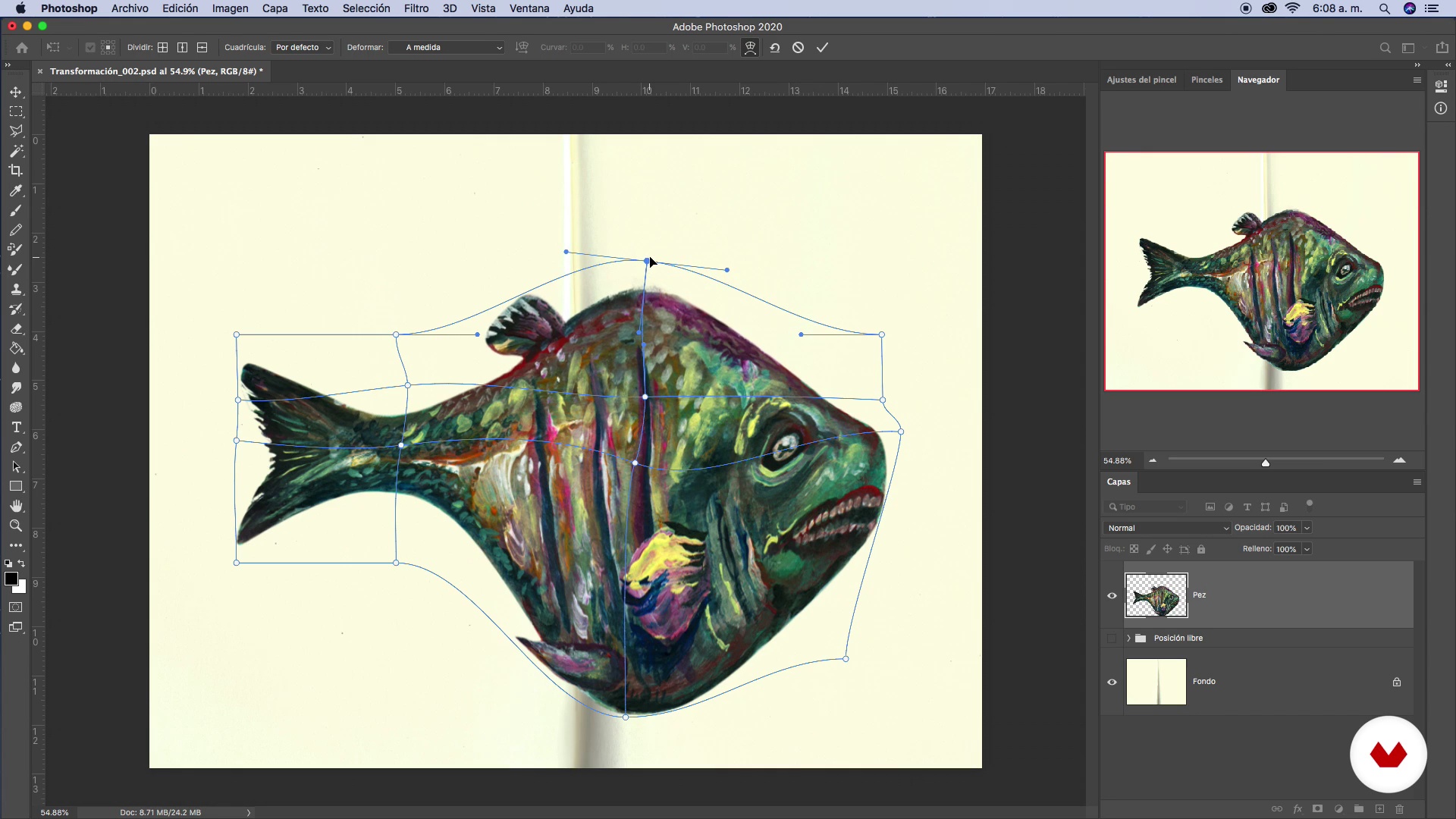
Task: Select the Move tool
Action: [x=16, y=92]
